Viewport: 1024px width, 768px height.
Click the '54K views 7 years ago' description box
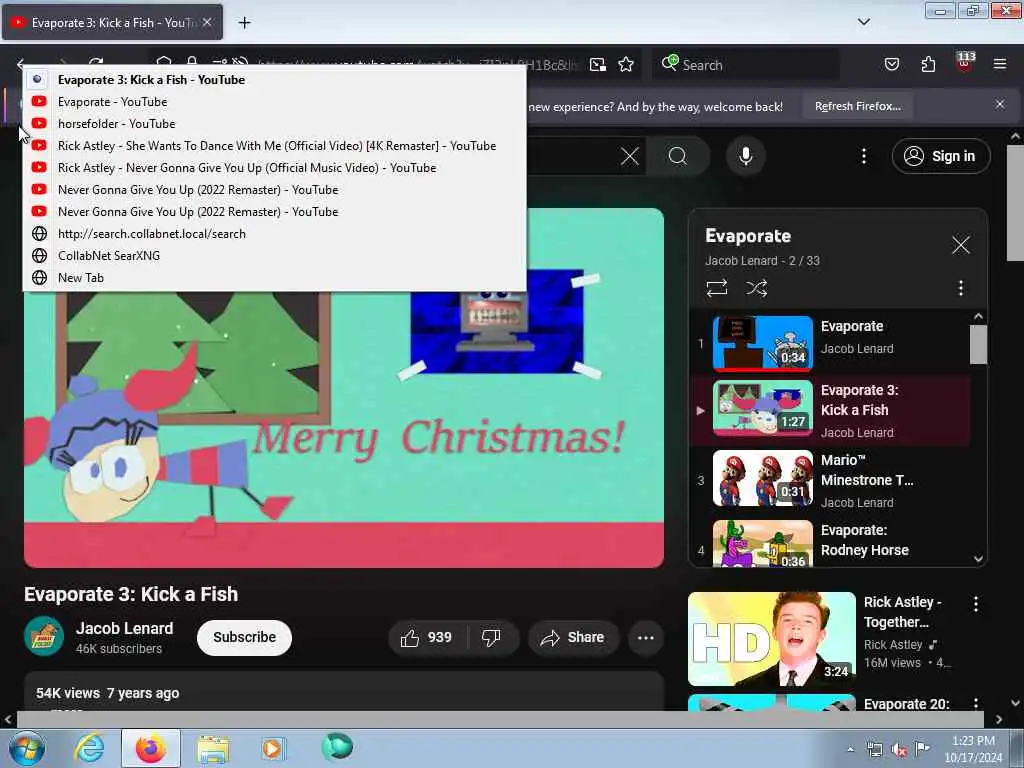coord(344,692)
